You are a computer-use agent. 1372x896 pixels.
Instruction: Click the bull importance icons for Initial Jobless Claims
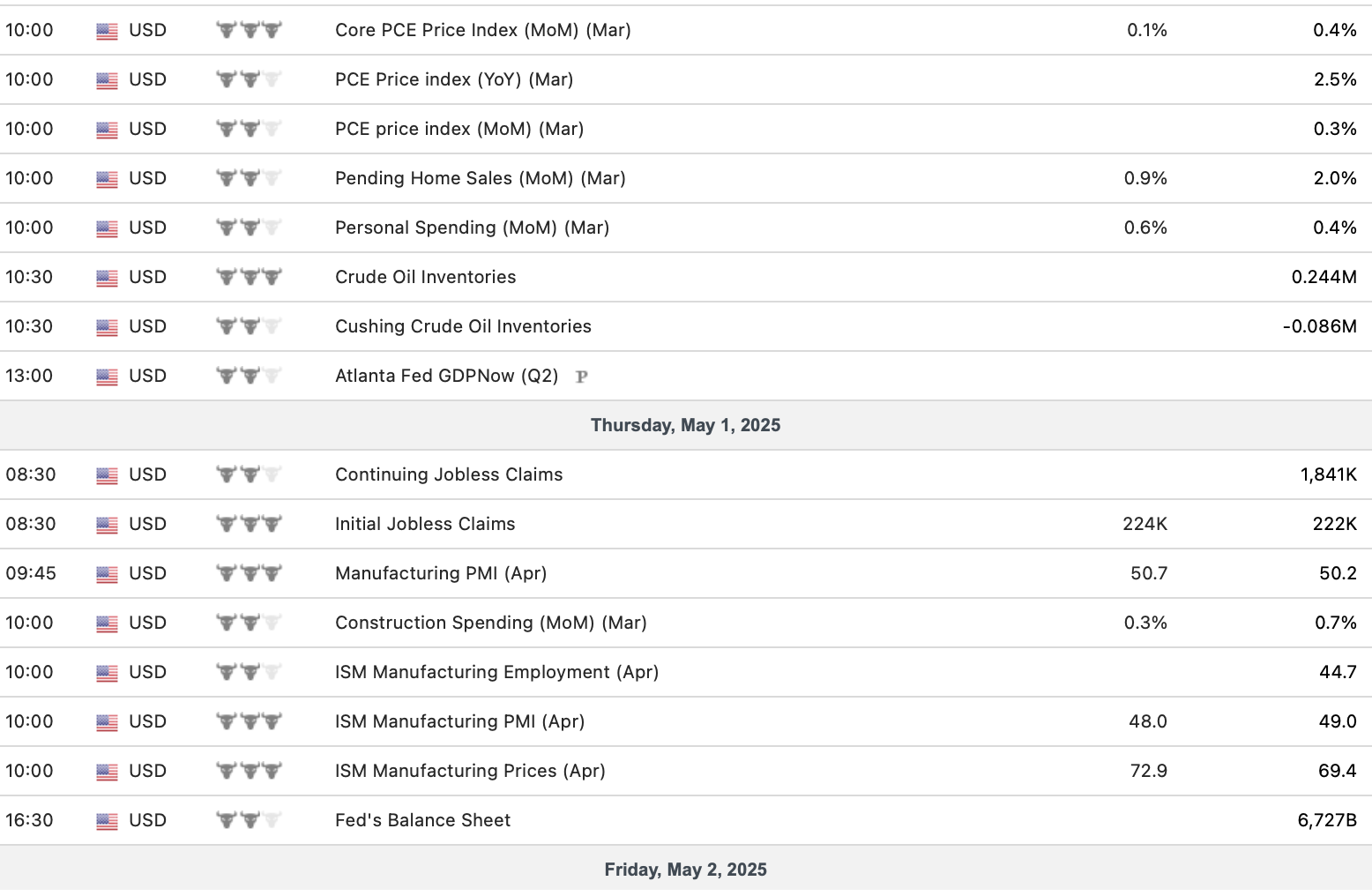[x=249, y=524]
